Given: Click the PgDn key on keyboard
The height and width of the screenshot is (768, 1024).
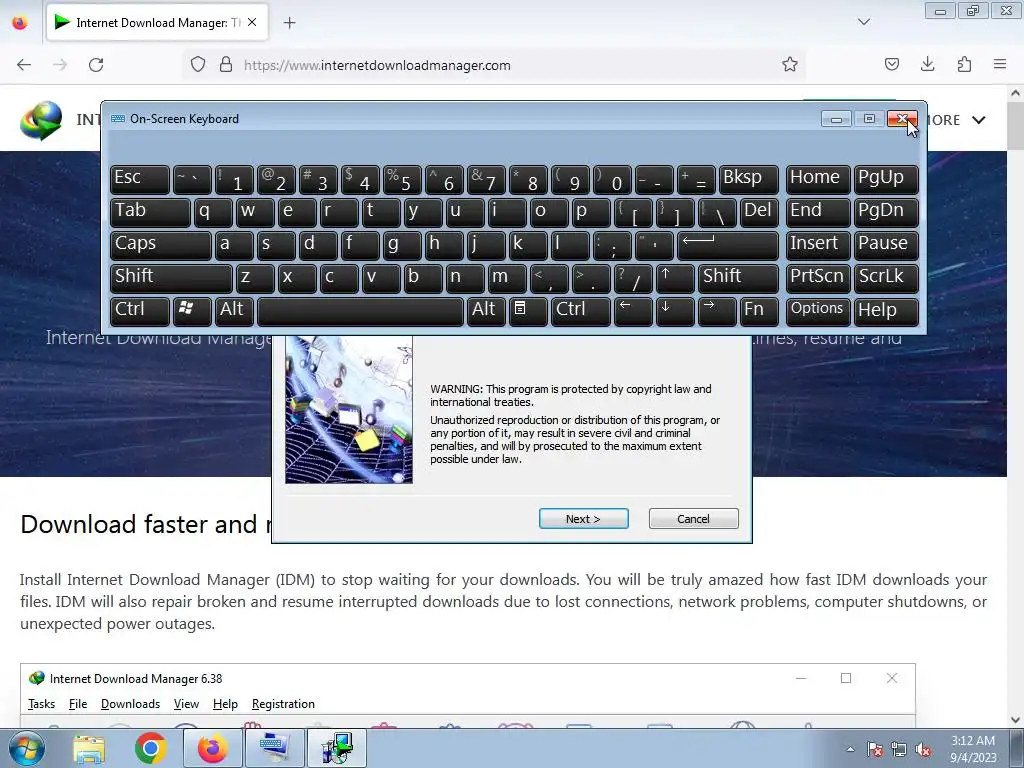Looking at the screenshot, I should 886,212.
